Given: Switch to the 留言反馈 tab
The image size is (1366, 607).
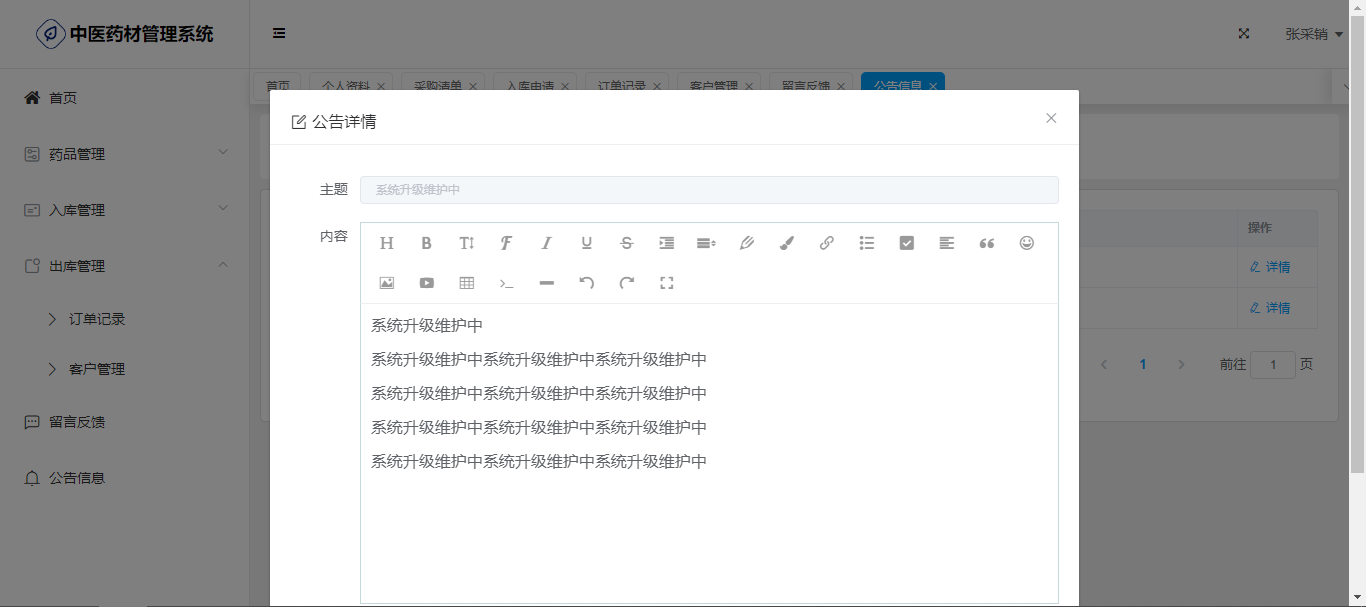Looking at the screenshot, I should coord(805,86).
